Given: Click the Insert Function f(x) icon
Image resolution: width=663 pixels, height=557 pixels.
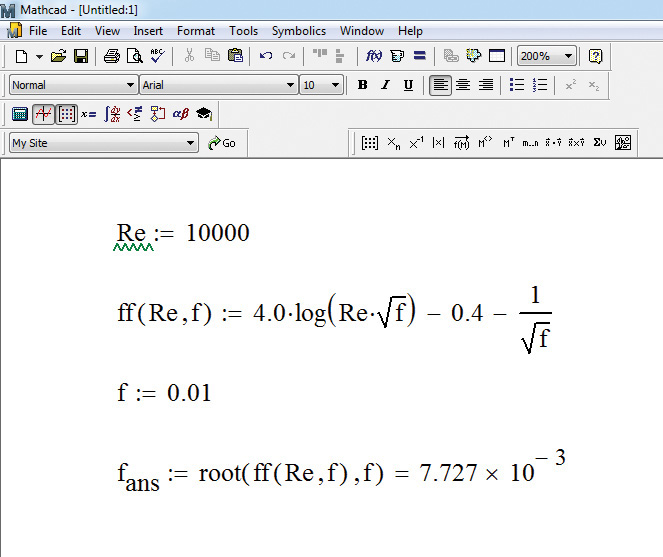Looking at the screenshot, I should click(374, 56).
